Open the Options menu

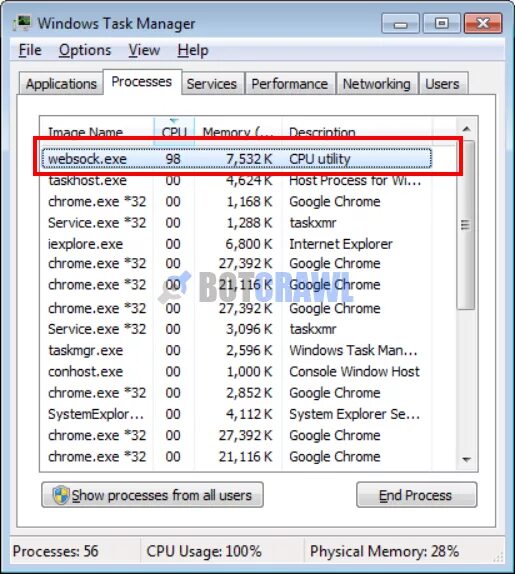click(x=85, y=50)
